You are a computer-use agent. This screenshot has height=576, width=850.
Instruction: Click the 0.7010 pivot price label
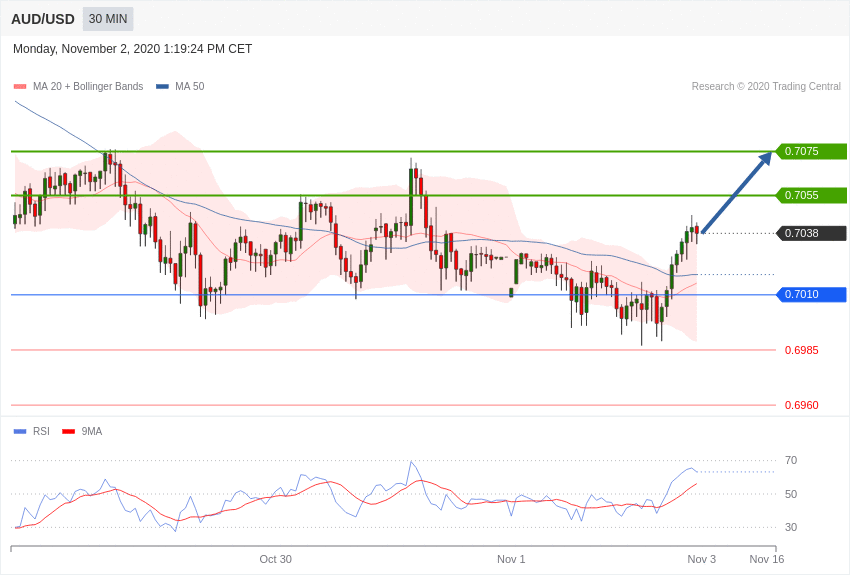[x=811, y=295]
